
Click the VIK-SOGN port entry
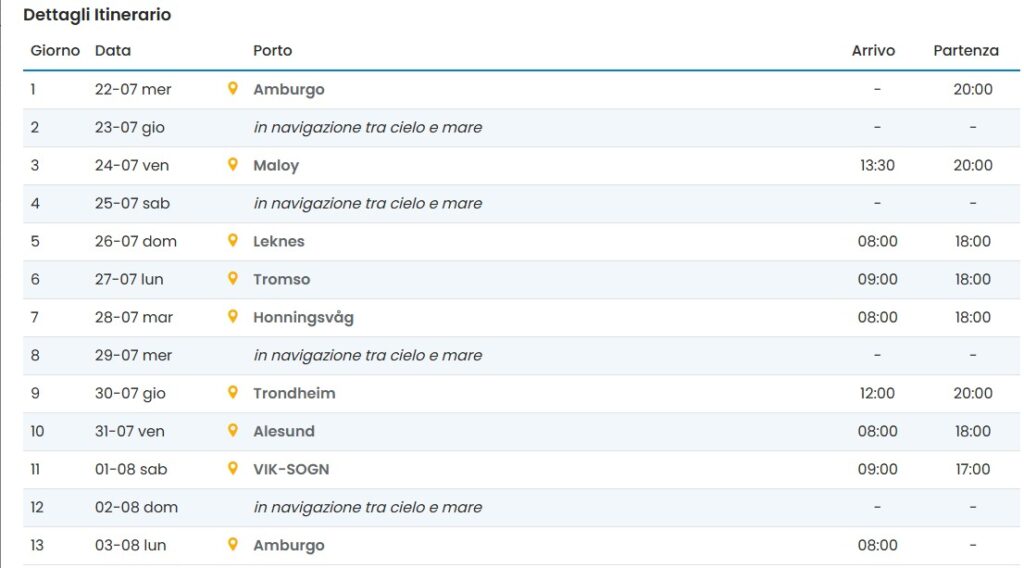(x=291, y=469)
